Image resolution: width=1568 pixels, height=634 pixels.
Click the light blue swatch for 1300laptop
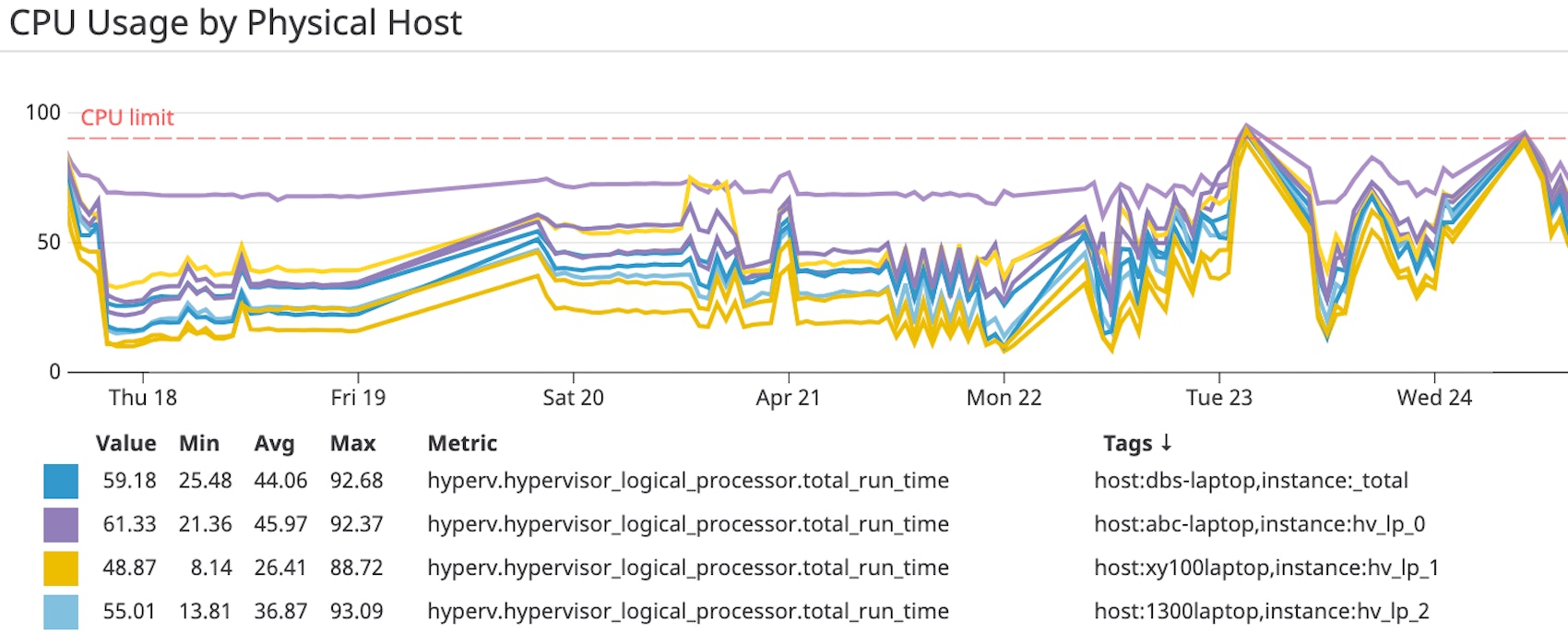[61, 611]
